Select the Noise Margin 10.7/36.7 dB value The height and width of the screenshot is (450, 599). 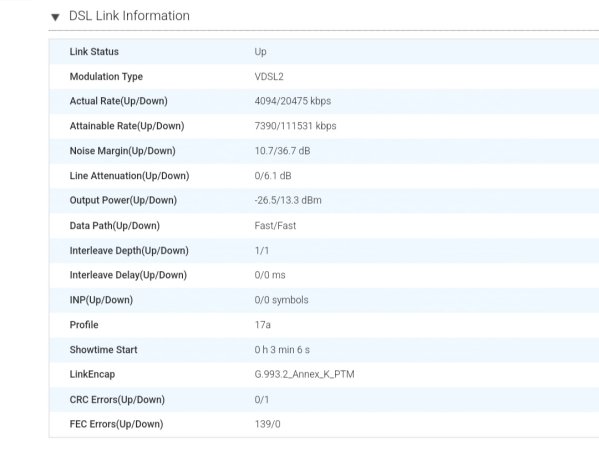point(282,151)
